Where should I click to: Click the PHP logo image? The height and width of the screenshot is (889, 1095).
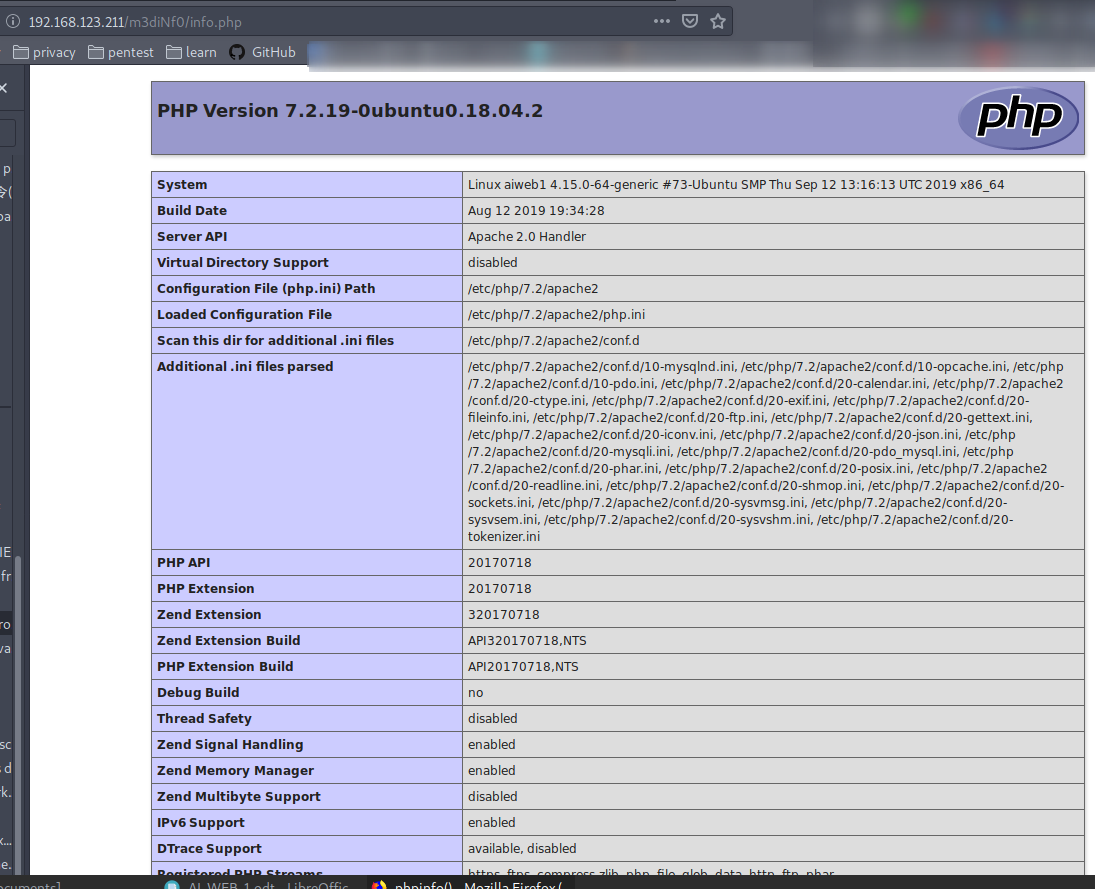point(1018,118)
